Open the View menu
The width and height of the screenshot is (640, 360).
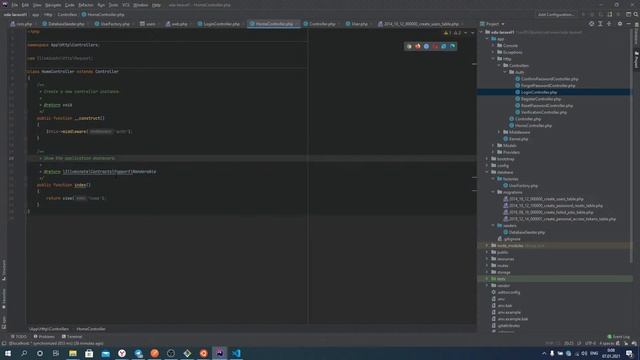coord(37,5)
